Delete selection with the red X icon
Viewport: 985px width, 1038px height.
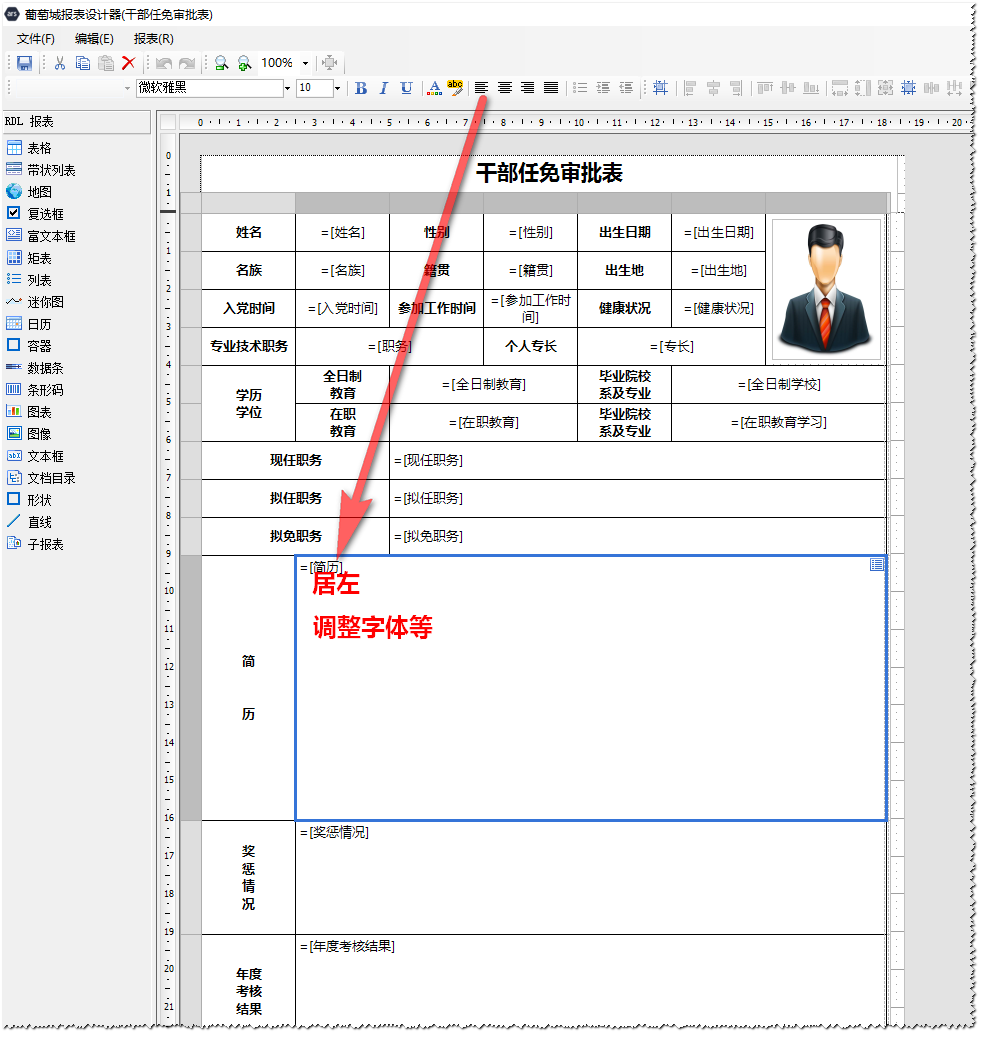pos(128,64)
